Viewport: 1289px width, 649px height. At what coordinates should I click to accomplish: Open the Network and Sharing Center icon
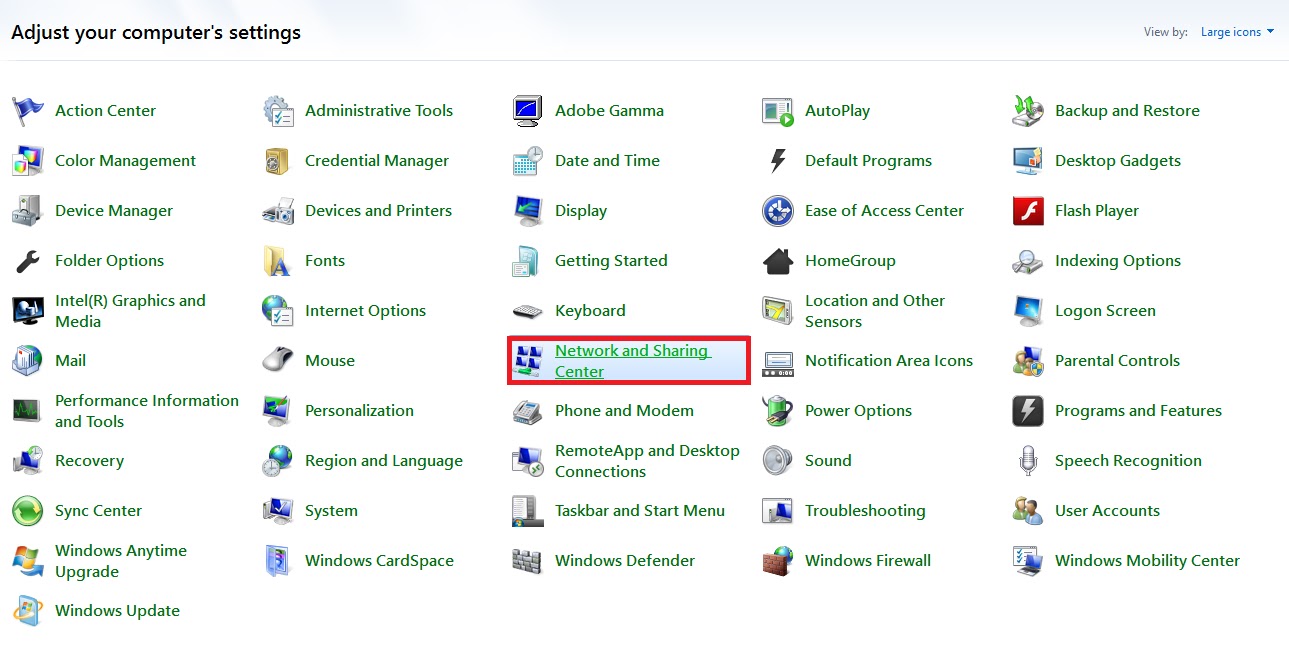tap(528, 361)
